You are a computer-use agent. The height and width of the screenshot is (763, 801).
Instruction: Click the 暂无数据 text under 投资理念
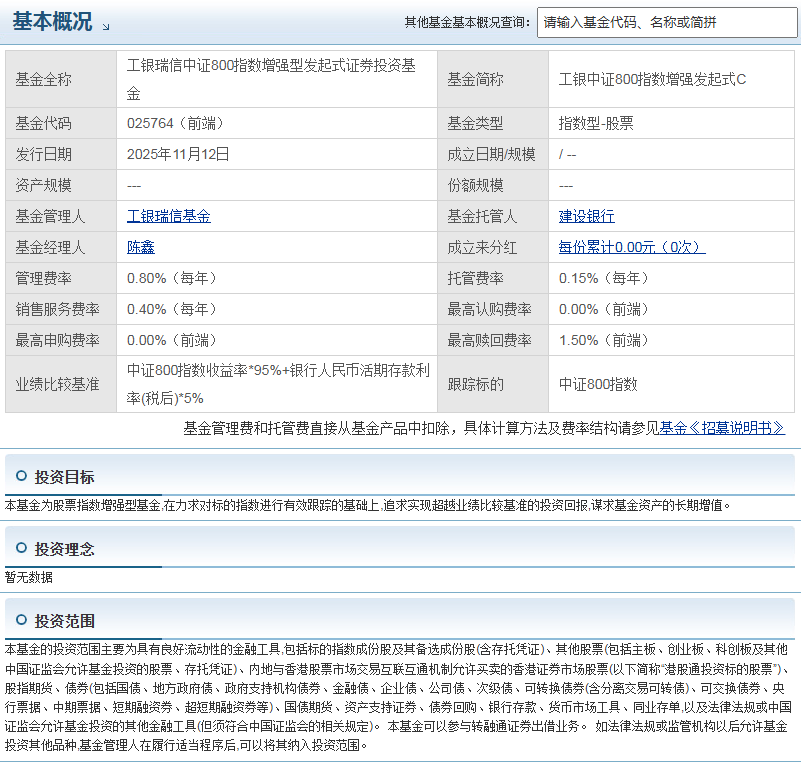[29, 577]
